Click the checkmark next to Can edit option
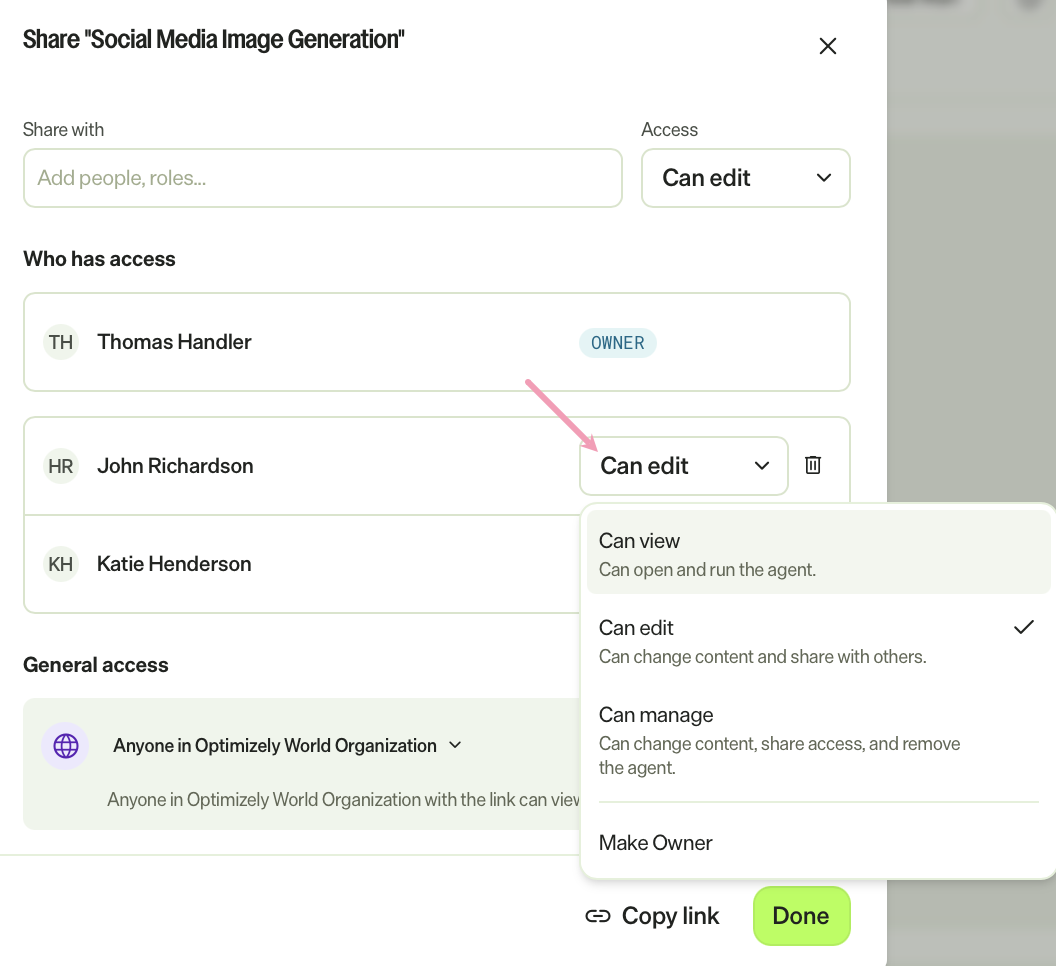 click(1024, 627)
